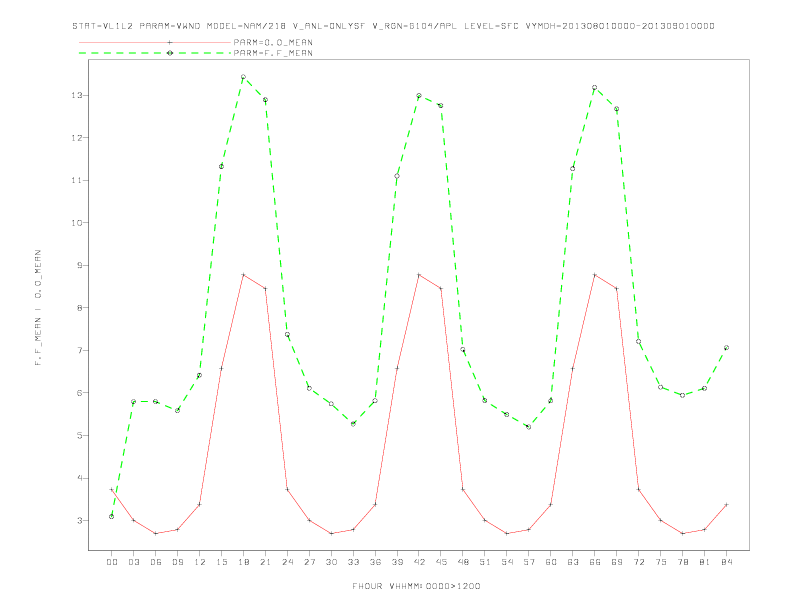
Task: Click the PARM=F.F_MEAN legend label
Action: [x=273, y=53]
